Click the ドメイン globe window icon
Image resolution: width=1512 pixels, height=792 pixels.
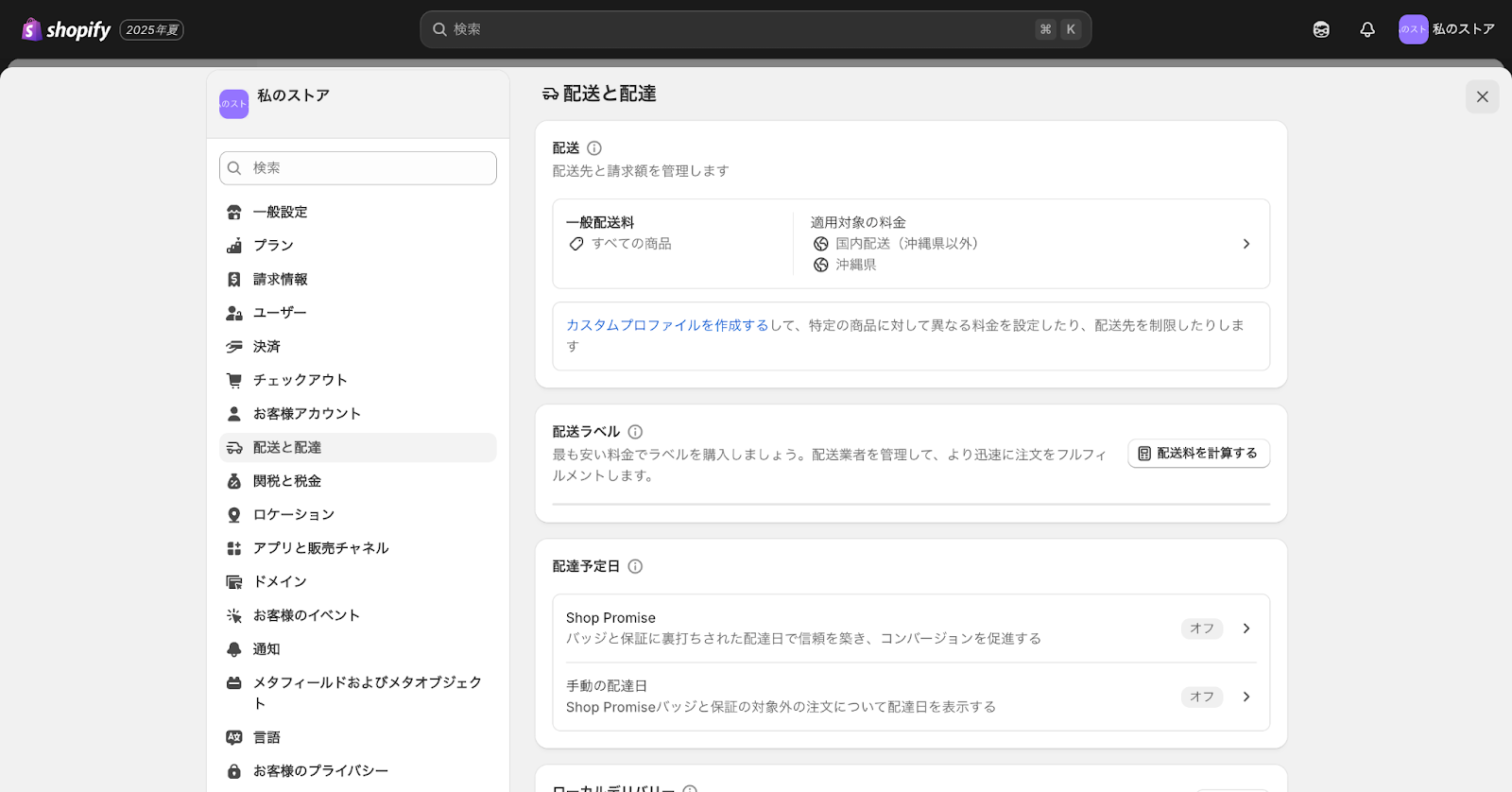pos(234,582)
